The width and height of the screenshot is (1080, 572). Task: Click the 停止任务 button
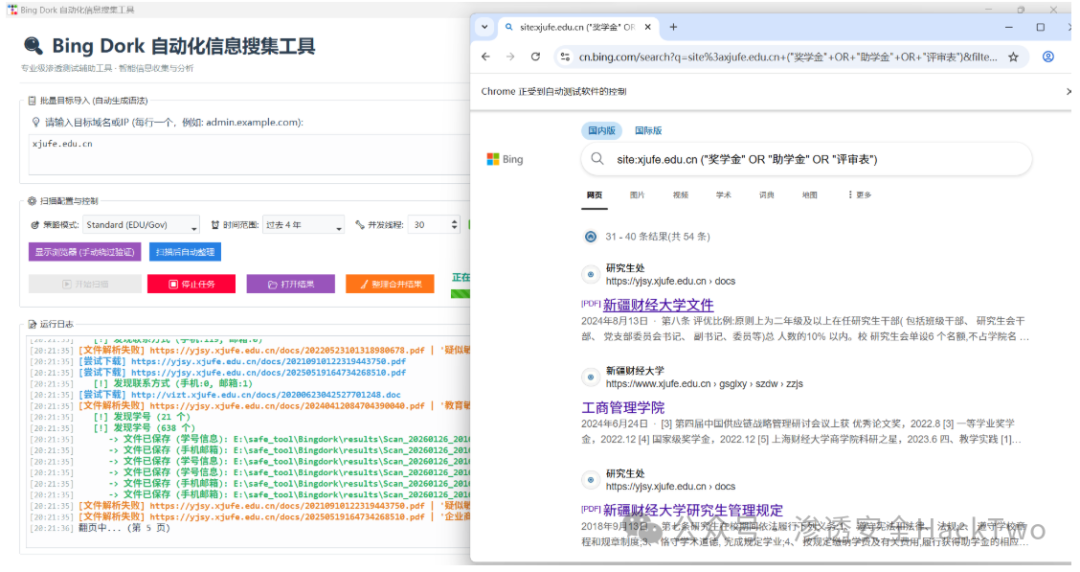coord(191,284)
